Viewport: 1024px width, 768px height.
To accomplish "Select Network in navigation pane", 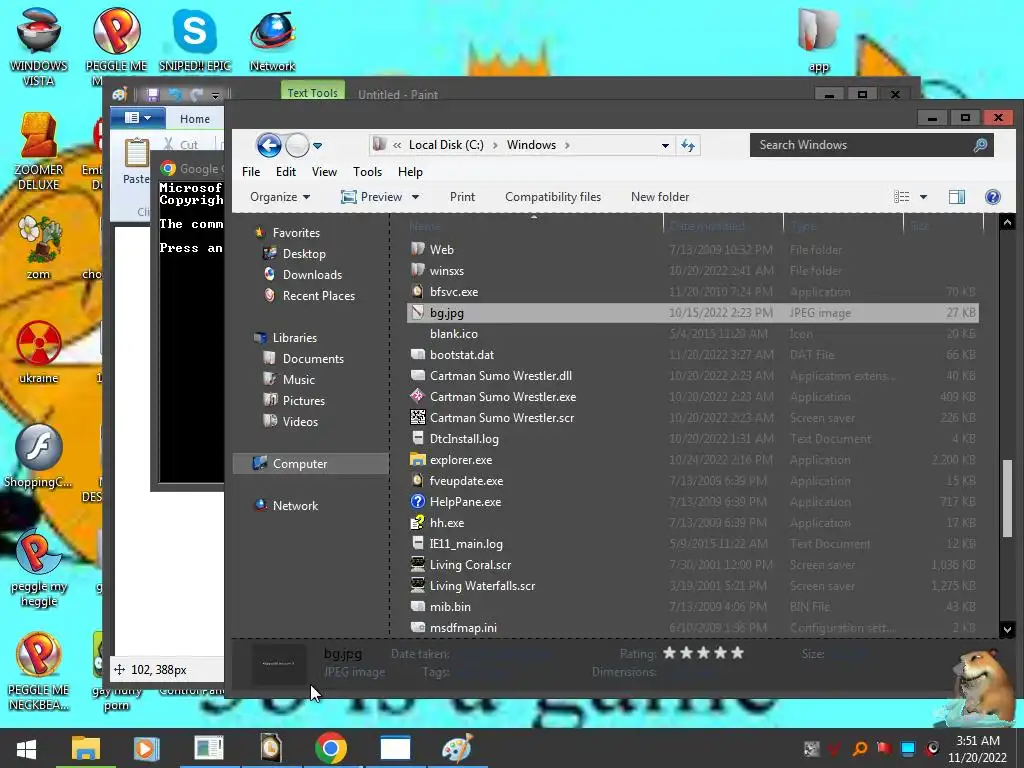I will point(295,505).
